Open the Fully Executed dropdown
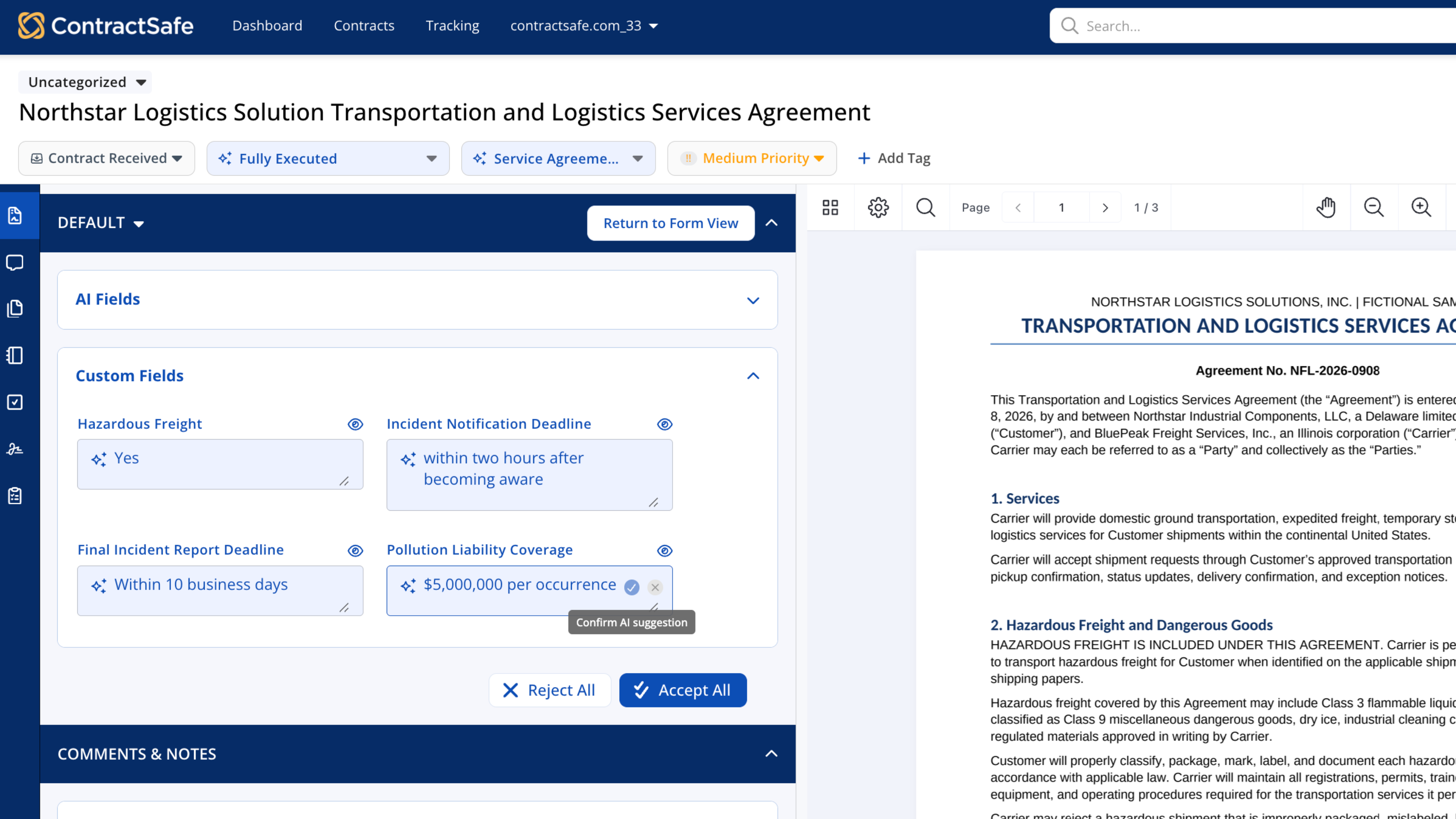 (328, 158)
